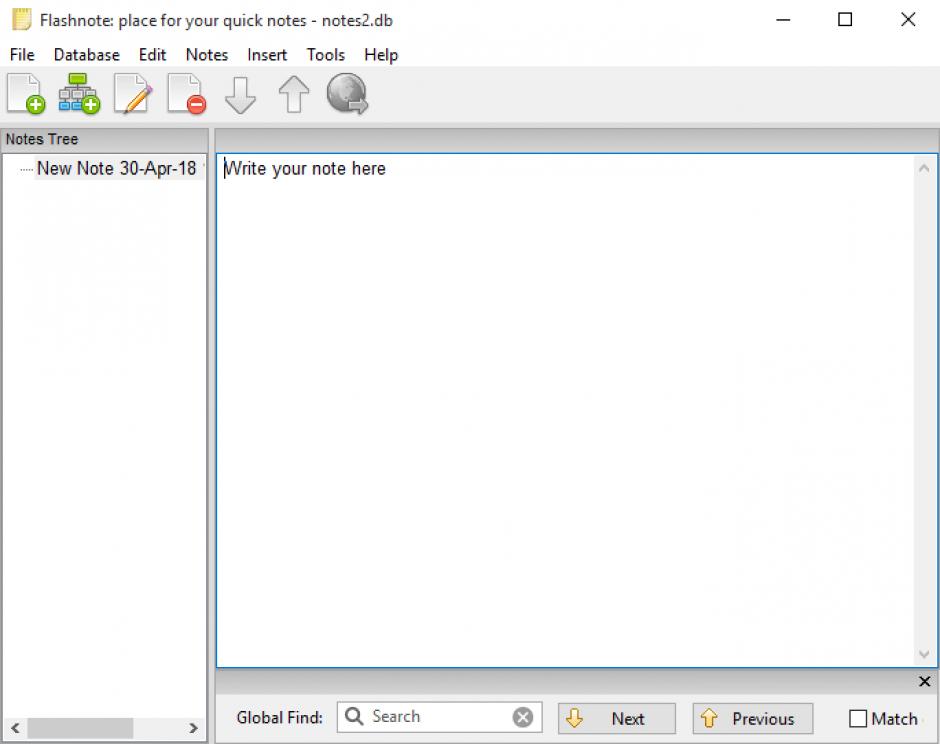
Task: Open the Database menu
Action: point(86,55)
